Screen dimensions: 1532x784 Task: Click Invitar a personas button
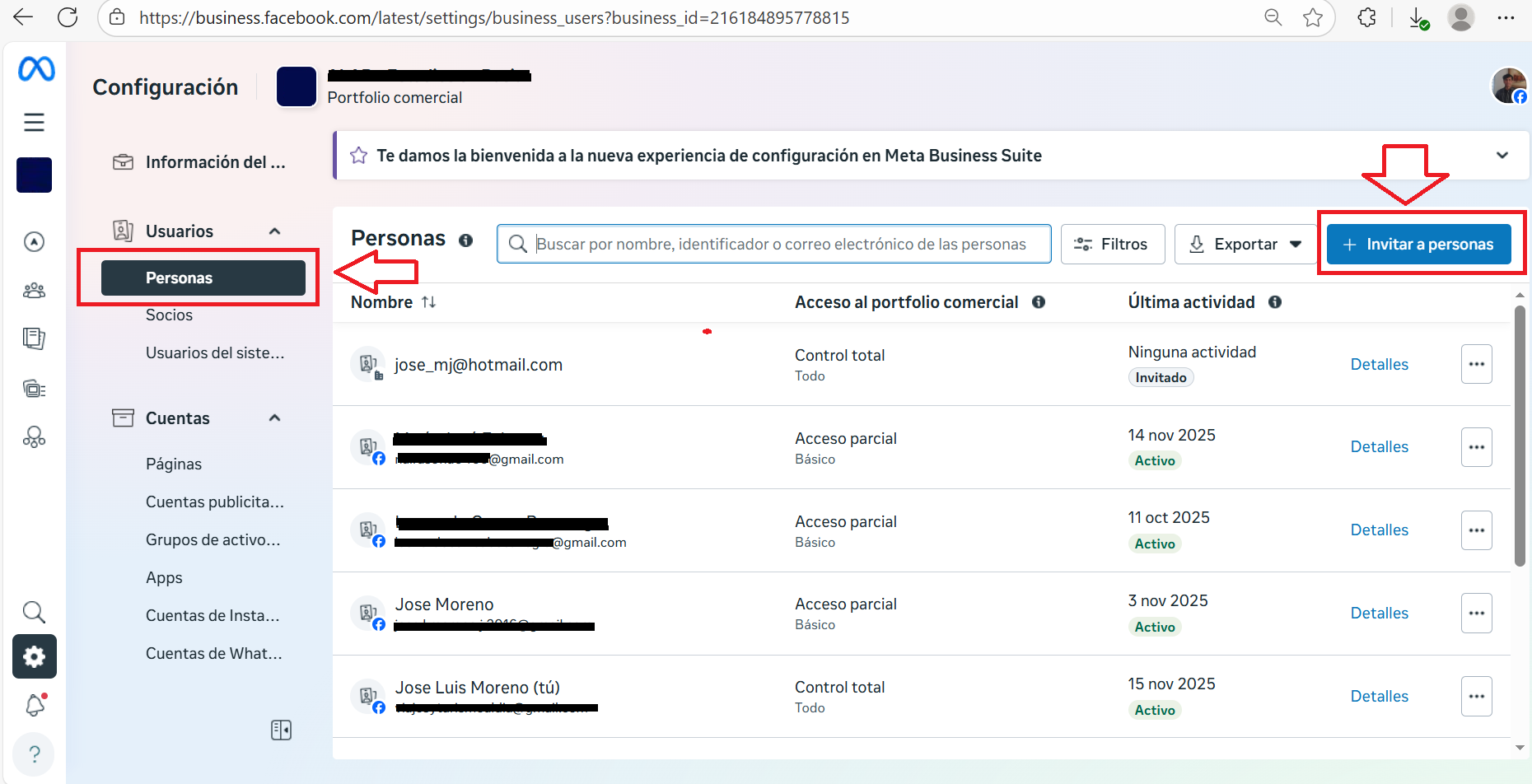(1418, 245)
